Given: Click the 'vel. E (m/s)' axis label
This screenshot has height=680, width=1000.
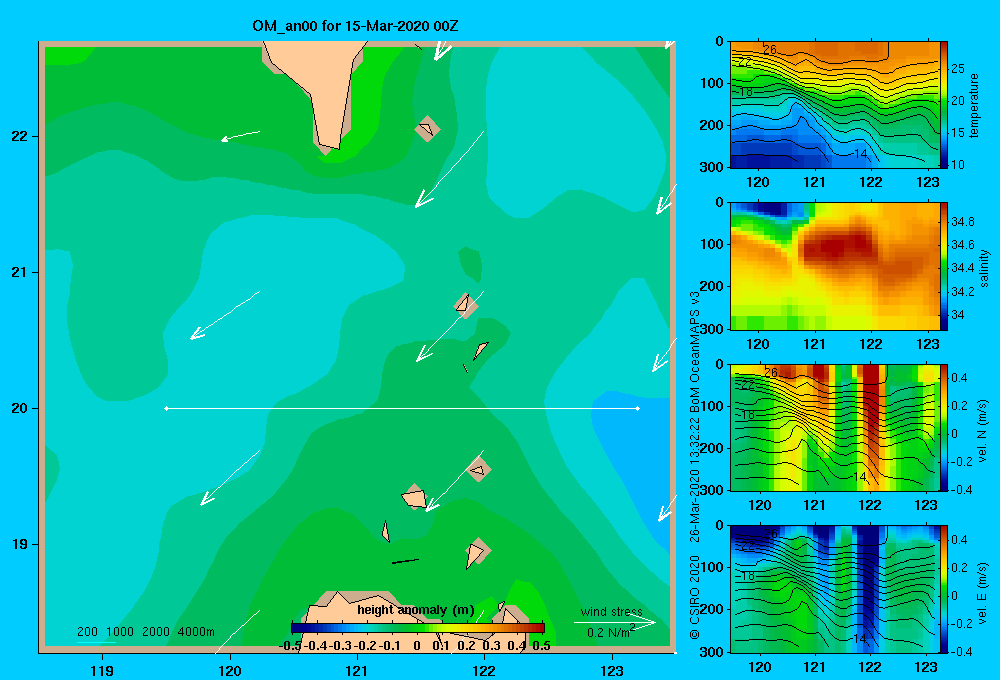Looking at the screenshot, I should click(983, 593).
